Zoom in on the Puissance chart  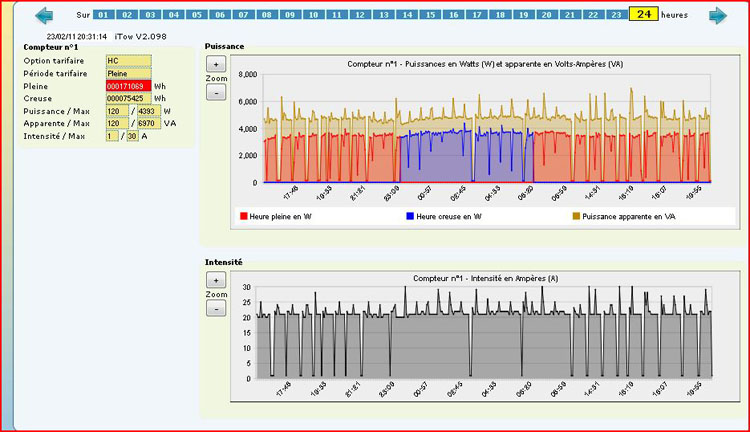coord(217,63)
